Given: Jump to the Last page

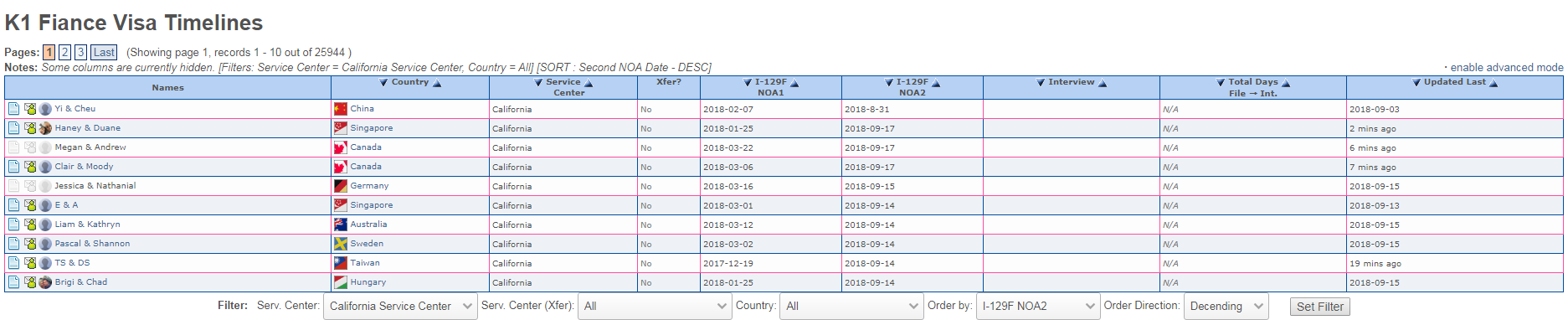Looking at the screenshot, I should tap(104, 52).
